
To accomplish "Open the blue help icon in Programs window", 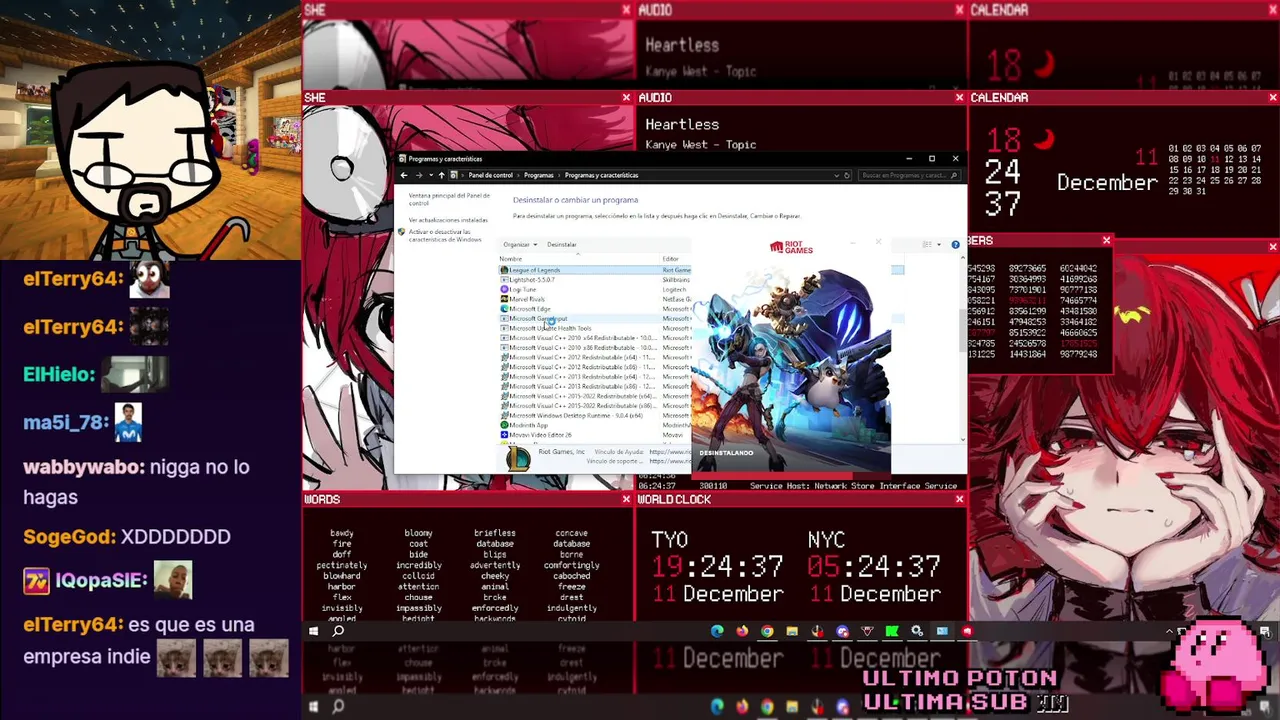I will coord(955,244).
